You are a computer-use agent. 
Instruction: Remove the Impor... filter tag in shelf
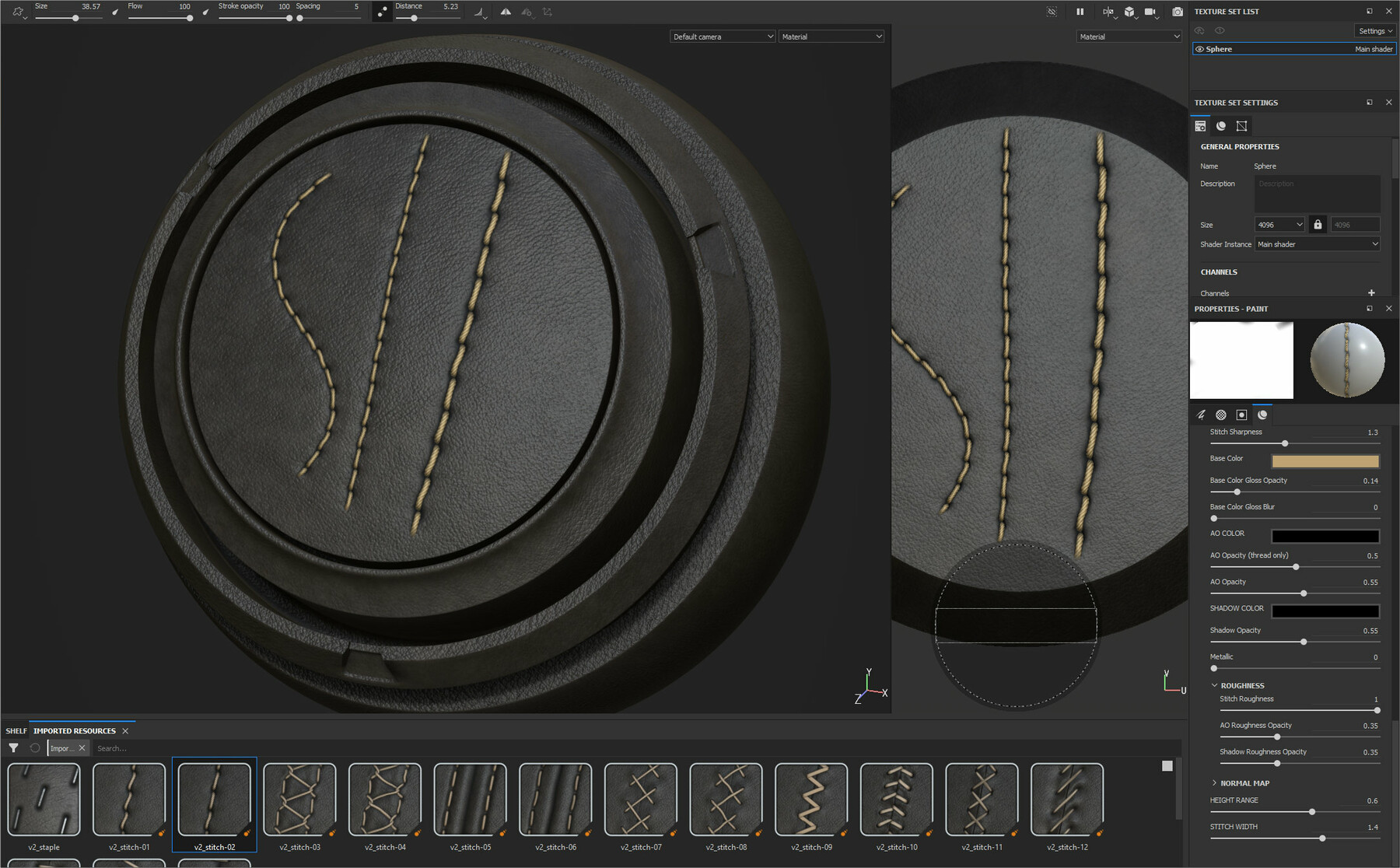pos(82,748)
